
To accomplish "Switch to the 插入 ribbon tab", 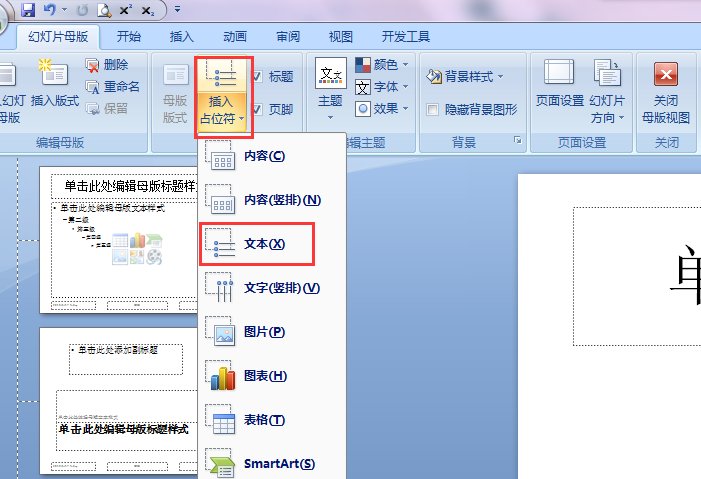I will click(x=182, y=37).
